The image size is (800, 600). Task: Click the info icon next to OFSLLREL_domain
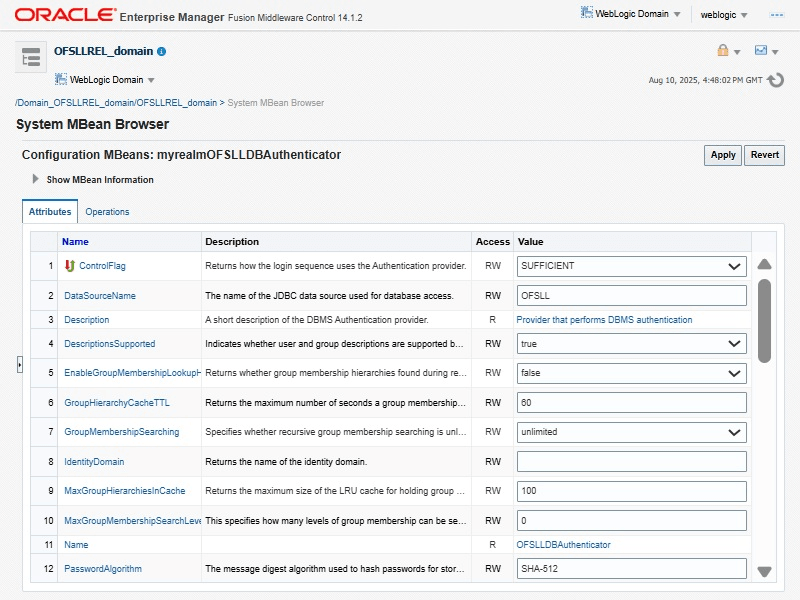[x=161, y=51]
